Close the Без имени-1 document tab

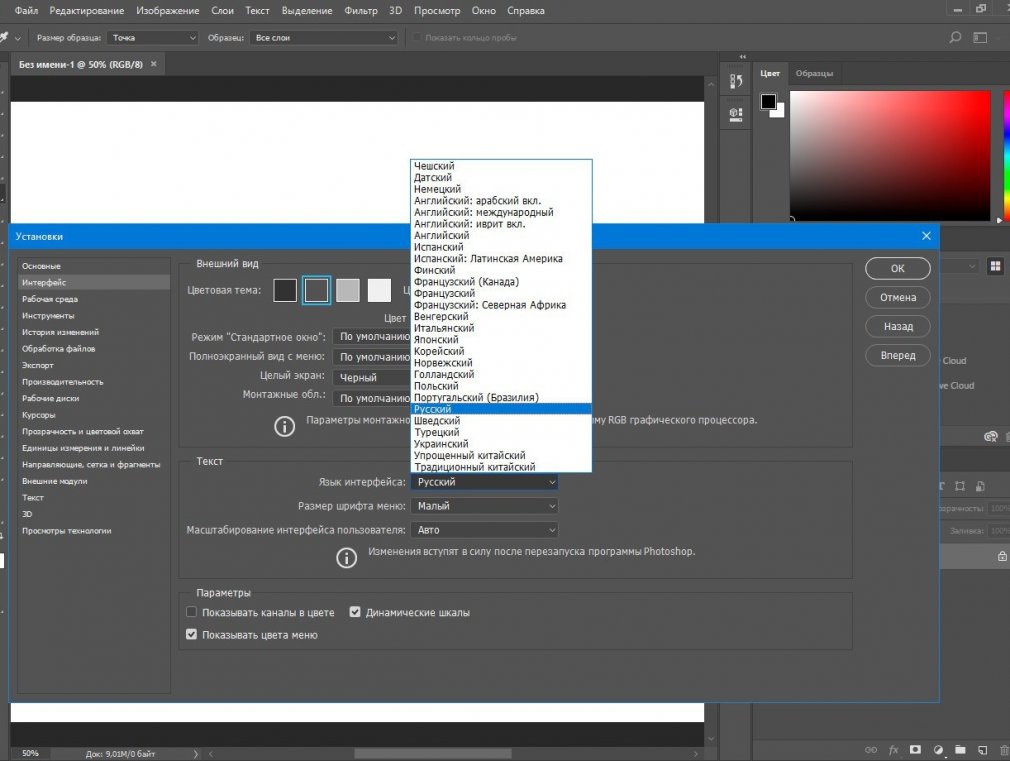[153, 64]
